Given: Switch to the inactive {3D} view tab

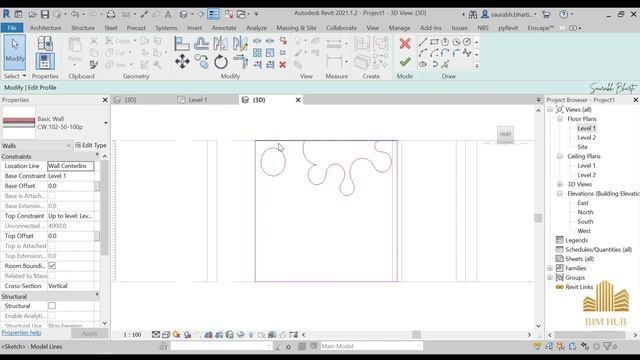Looking at the screenshot, I should coord(130,100).
